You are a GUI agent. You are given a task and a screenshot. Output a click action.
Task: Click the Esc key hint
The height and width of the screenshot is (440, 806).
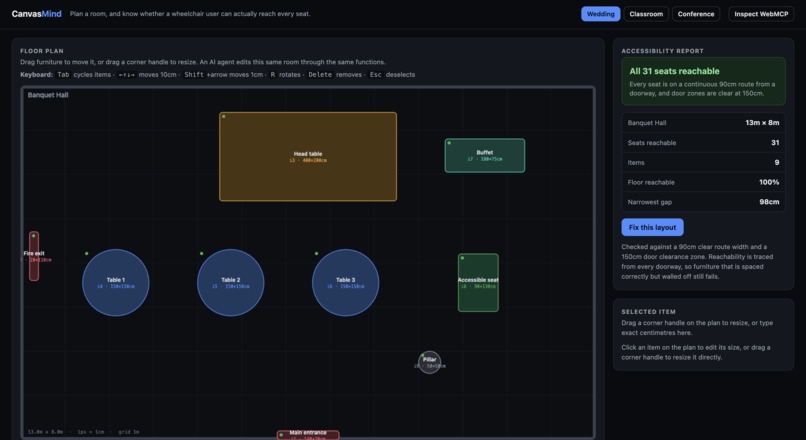(376, 75)
